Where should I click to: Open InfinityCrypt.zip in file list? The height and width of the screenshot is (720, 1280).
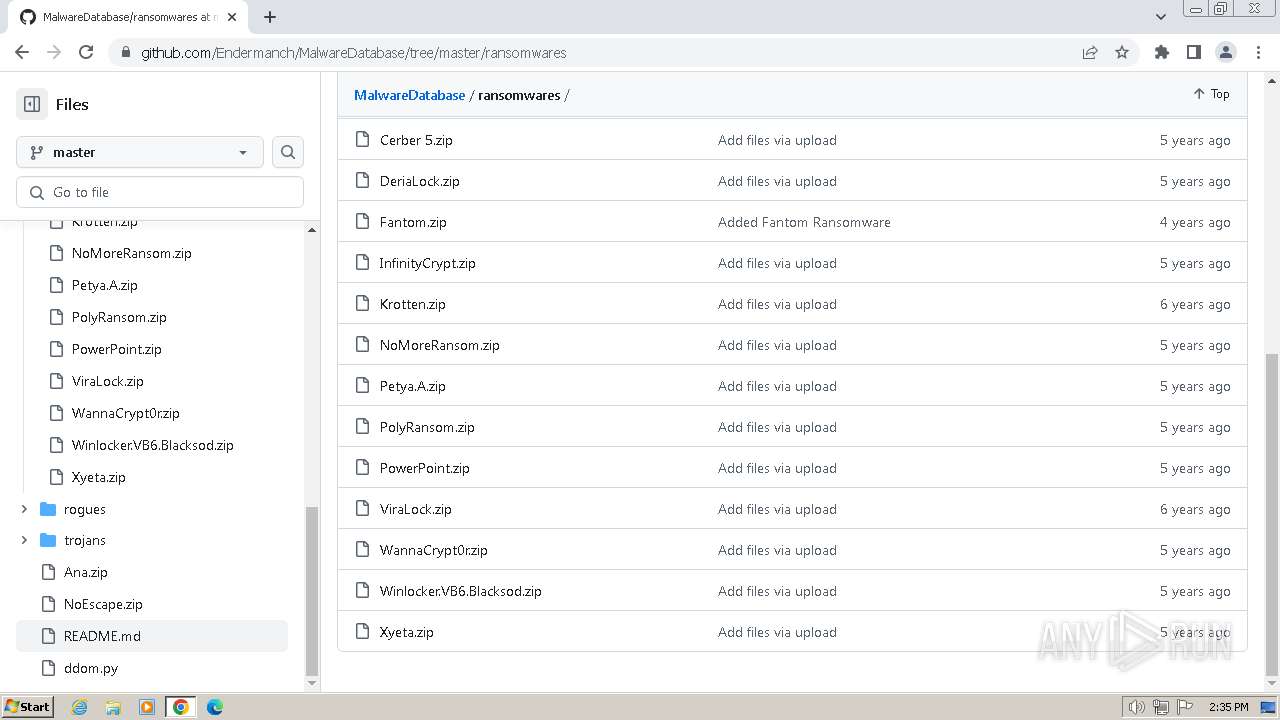427,263
